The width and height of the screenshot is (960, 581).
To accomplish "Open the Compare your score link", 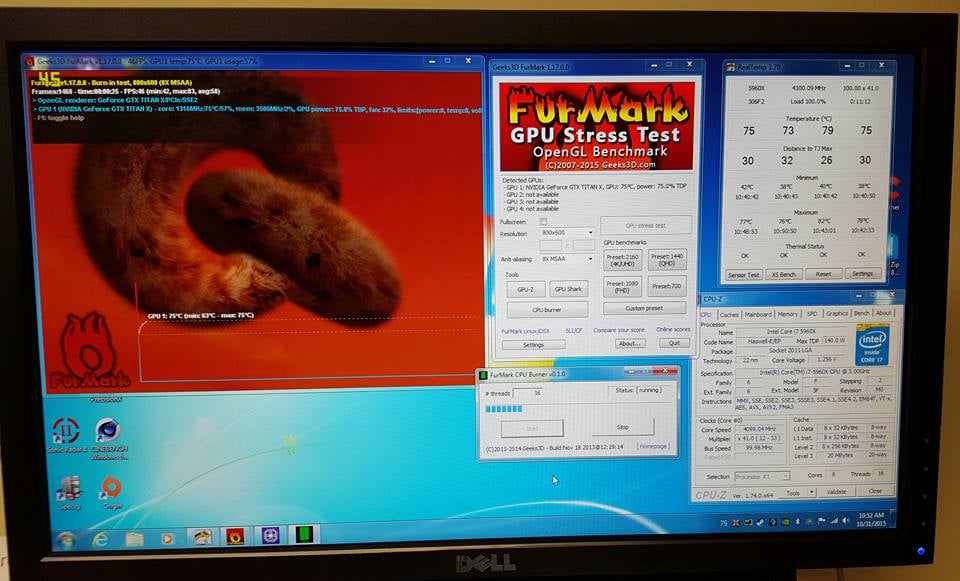I will (618, 330).
